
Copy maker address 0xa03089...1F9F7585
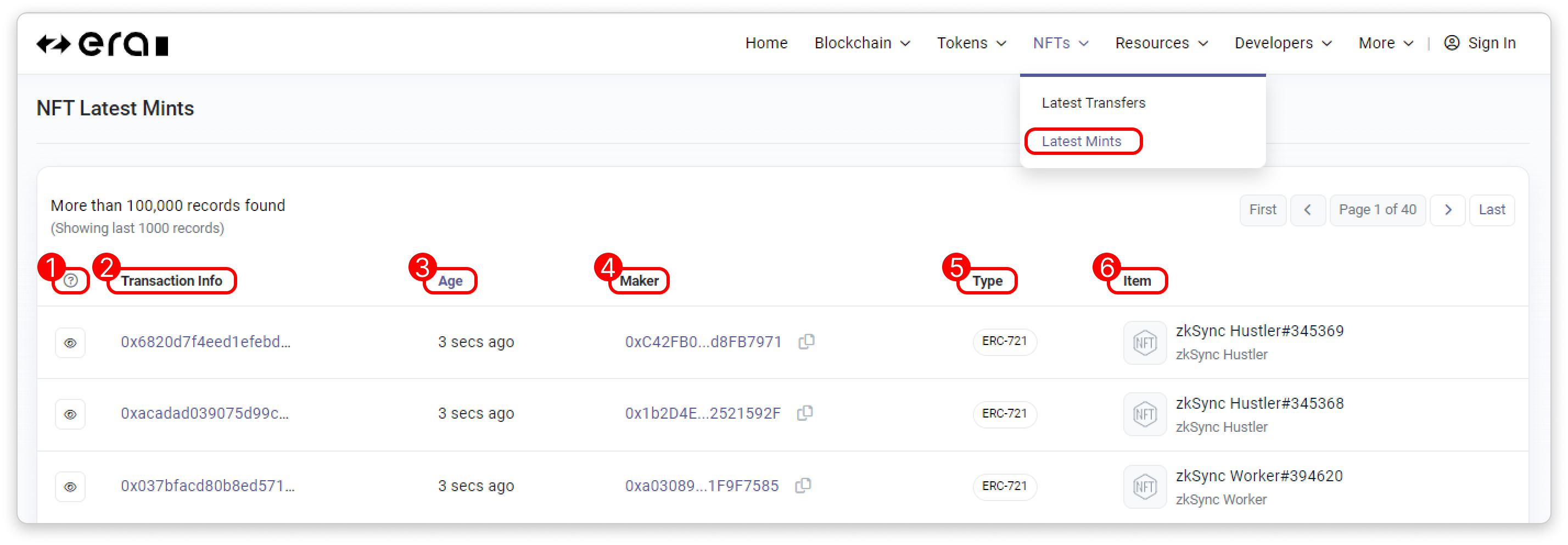(803, 486)
